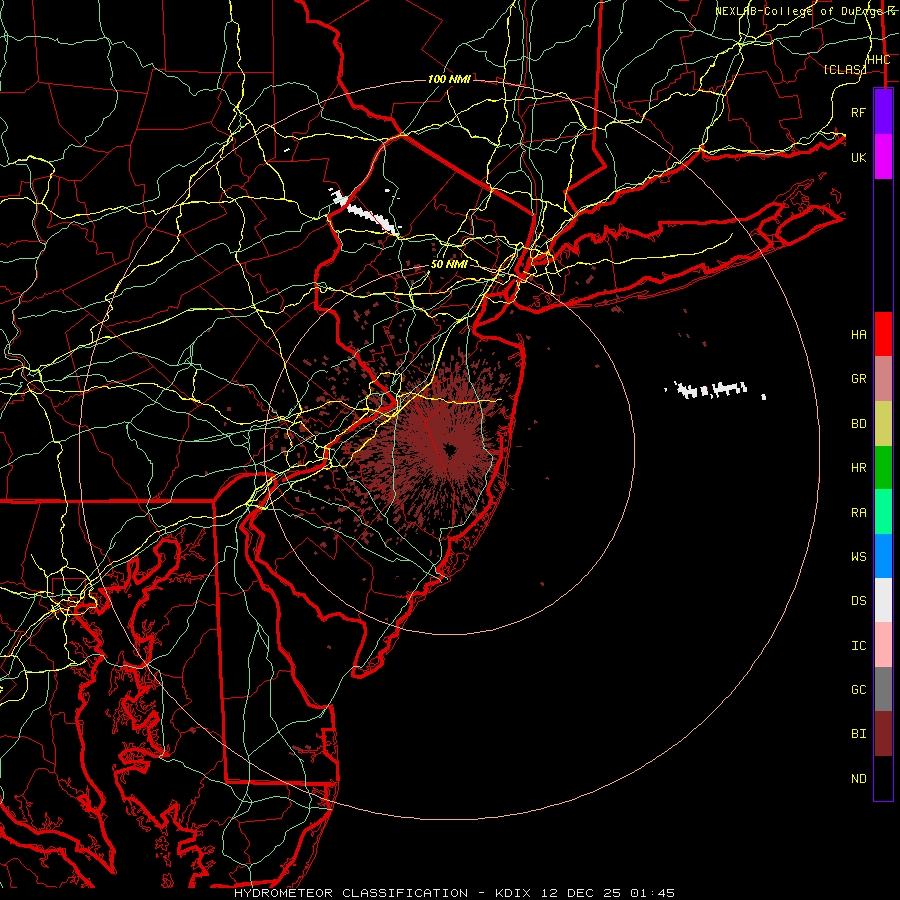Click the BI brown legend swatch
Viewport: 900px width, 900px height.
coord(883,734)
